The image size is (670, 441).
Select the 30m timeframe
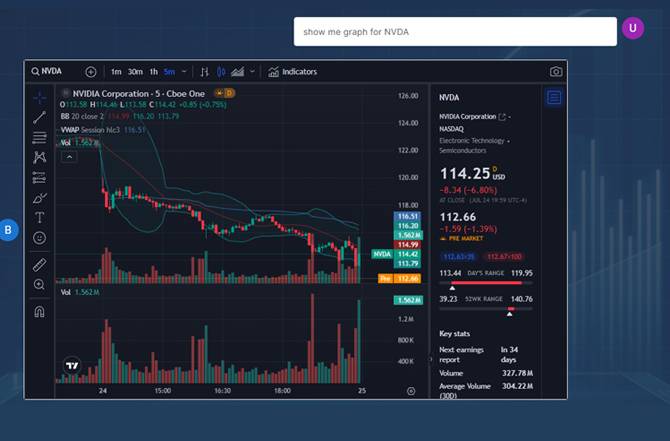pyautogui.click(x=135, y=72)
